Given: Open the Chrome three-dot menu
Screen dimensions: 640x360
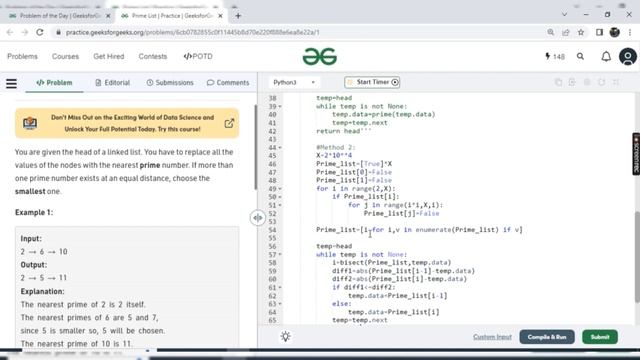Looking at the screenshot, I should pos(630,32).
